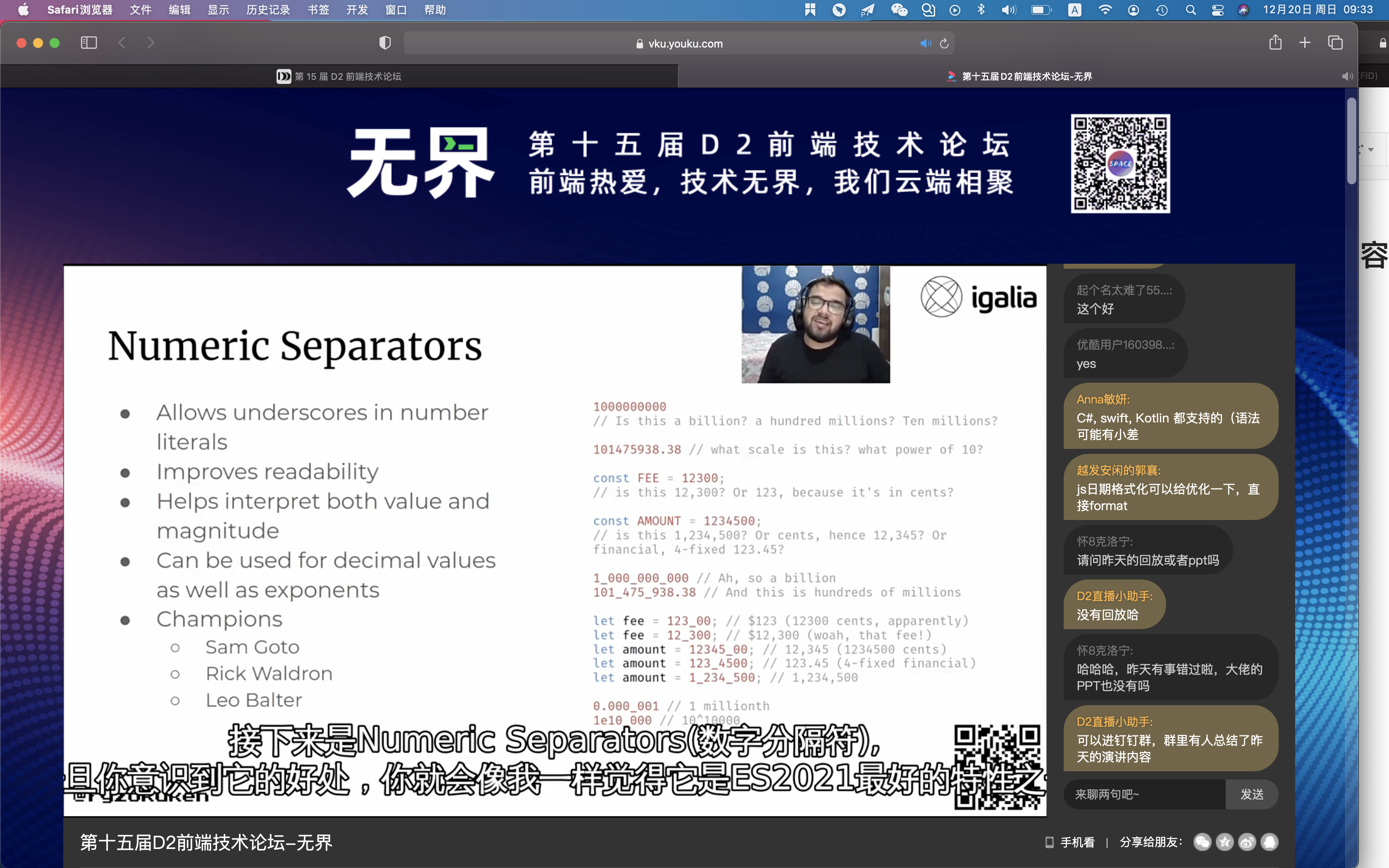Toggle the Safari sidebar icon
The width and height of the screenshot is (1389, 868).
pyautogui.click(x=89, y=43)
